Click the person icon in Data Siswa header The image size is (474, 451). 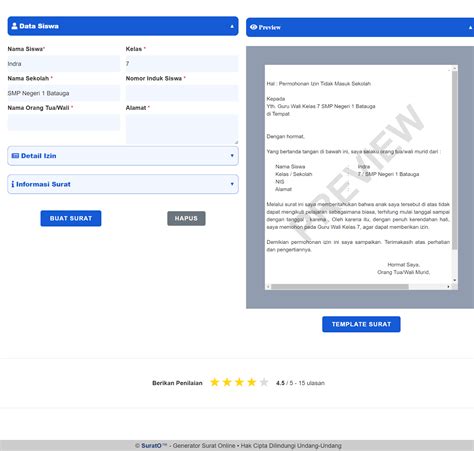point(14,26)
